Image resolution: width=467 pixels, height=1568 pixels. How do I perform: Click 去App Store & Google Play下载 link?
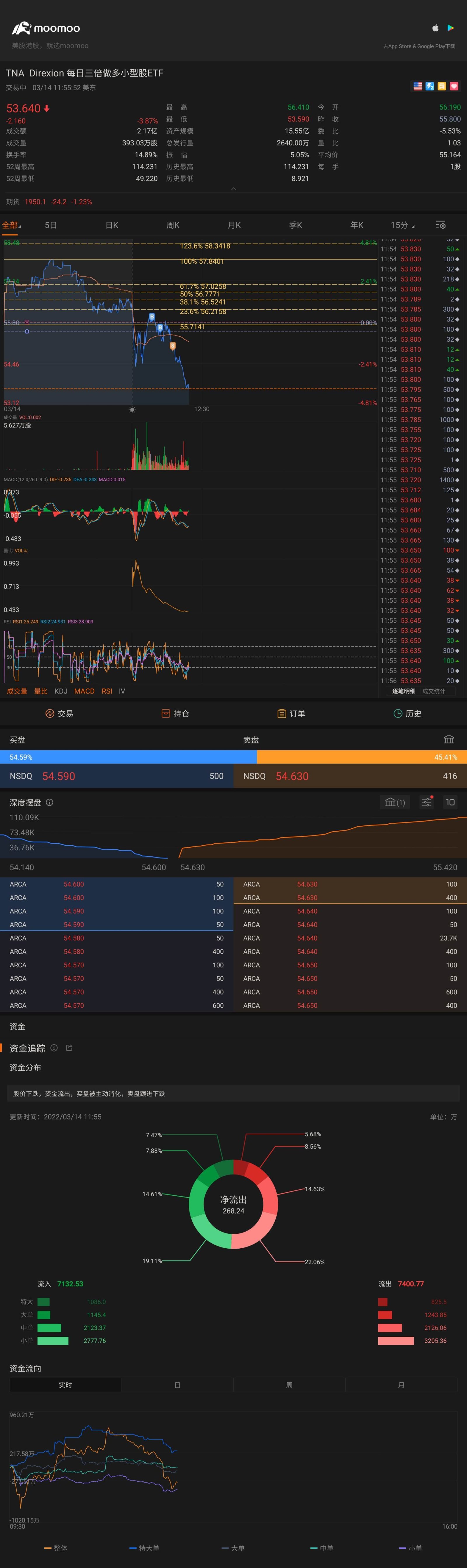click(x=419, y=46)
